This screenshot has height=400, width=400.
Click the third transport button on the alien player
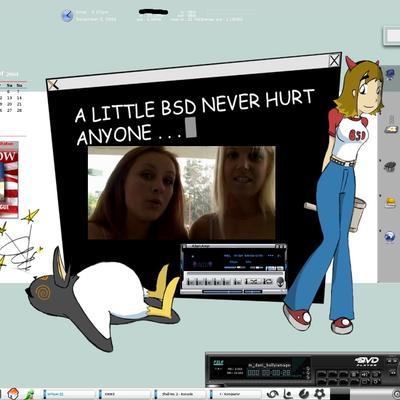pos(209,282)
